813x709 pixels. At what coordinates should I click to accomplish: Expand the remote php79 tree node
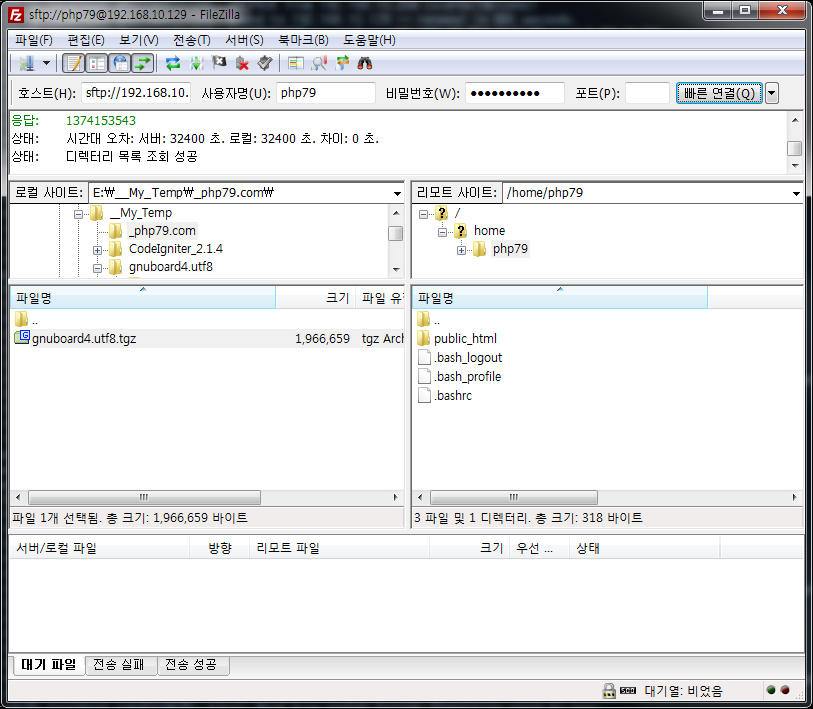(461, 250)
